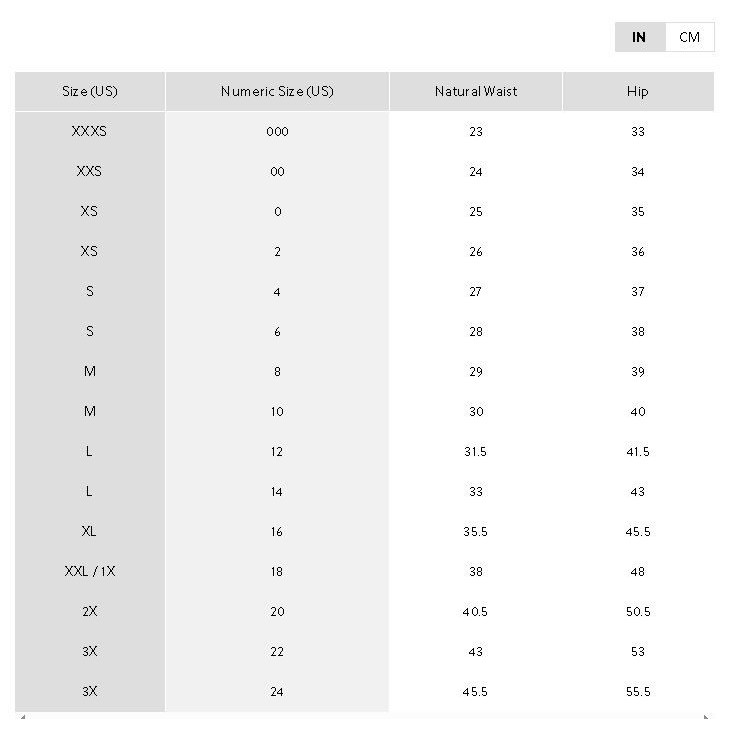Image resolution: width=736 pixels, height=736 pixels.
Task: Click the 31.5 natural waist value
Action: coord(476,451)
